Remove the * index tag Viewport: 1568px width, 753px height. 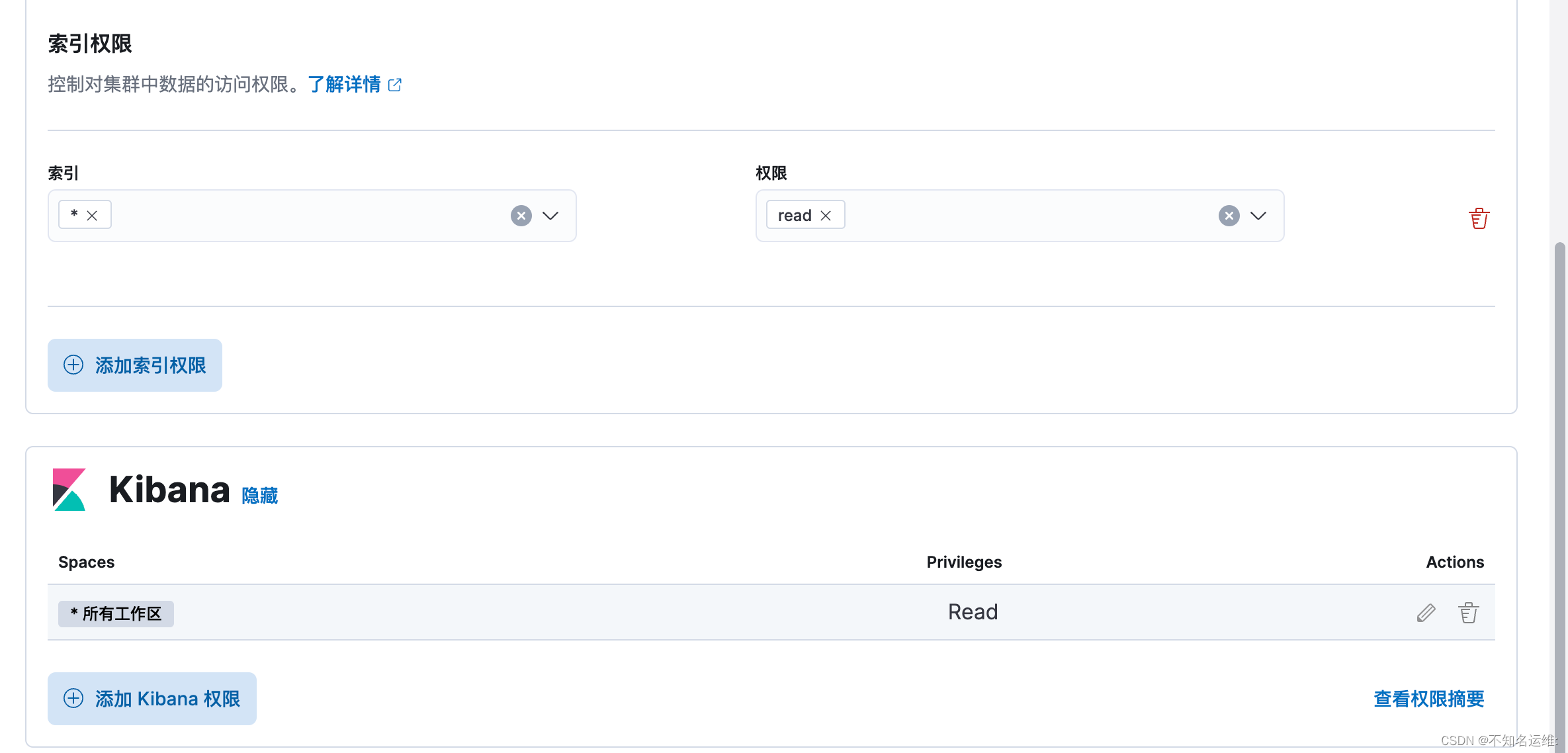(x=92, y=216)
